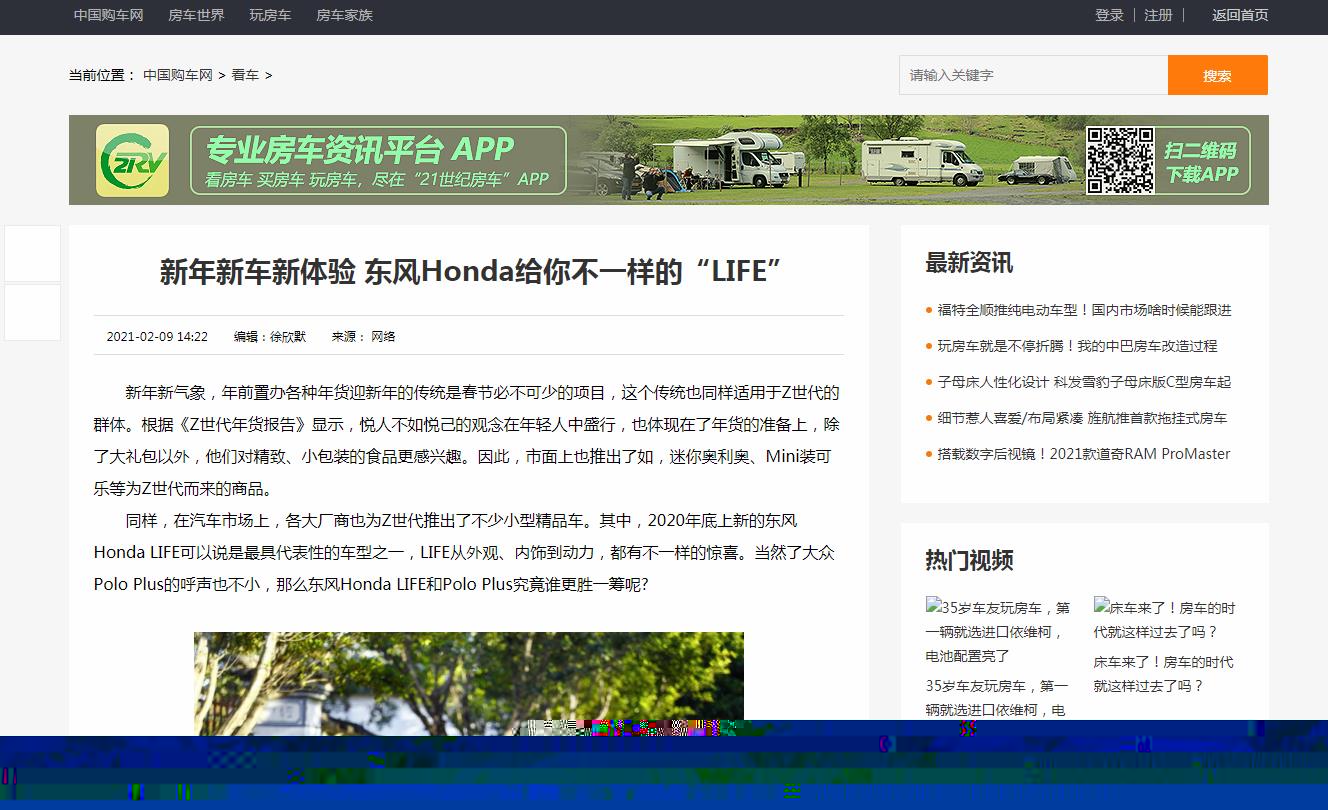Open the 玩房车 navigation item
1328x810 pixels.
(270, 15)
